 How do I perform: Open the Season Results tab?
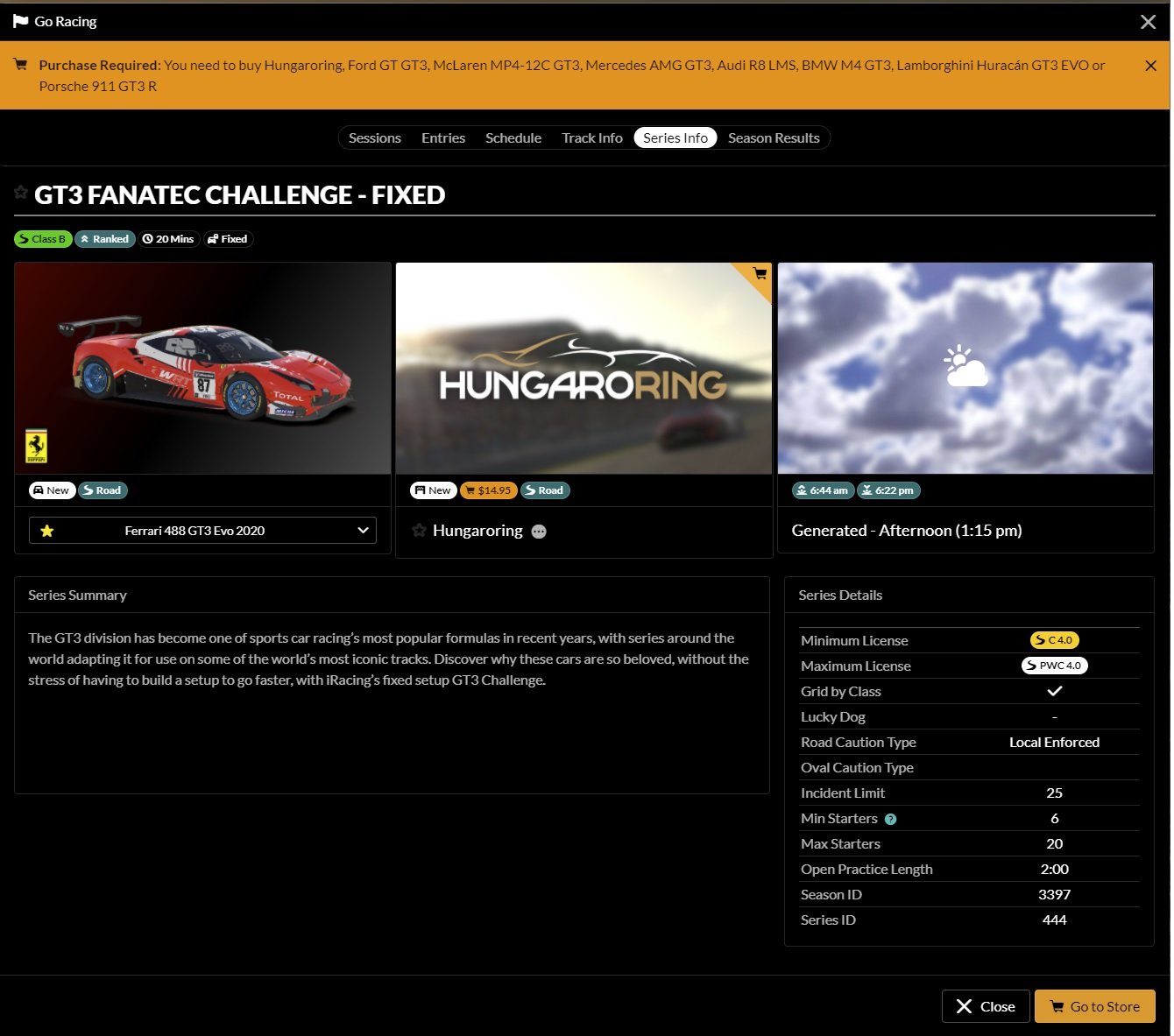(x=773, y=138)
